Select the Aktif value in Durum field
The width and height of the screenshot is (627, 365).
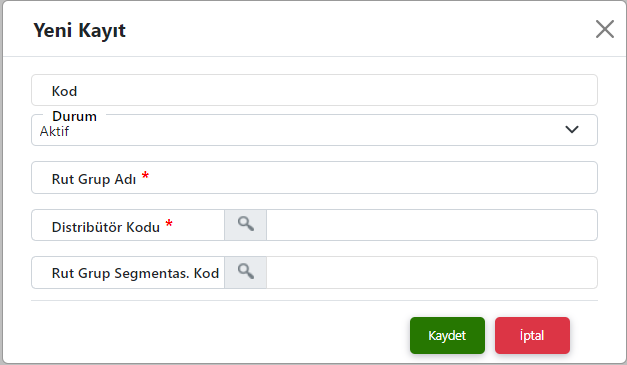point(54,132)
